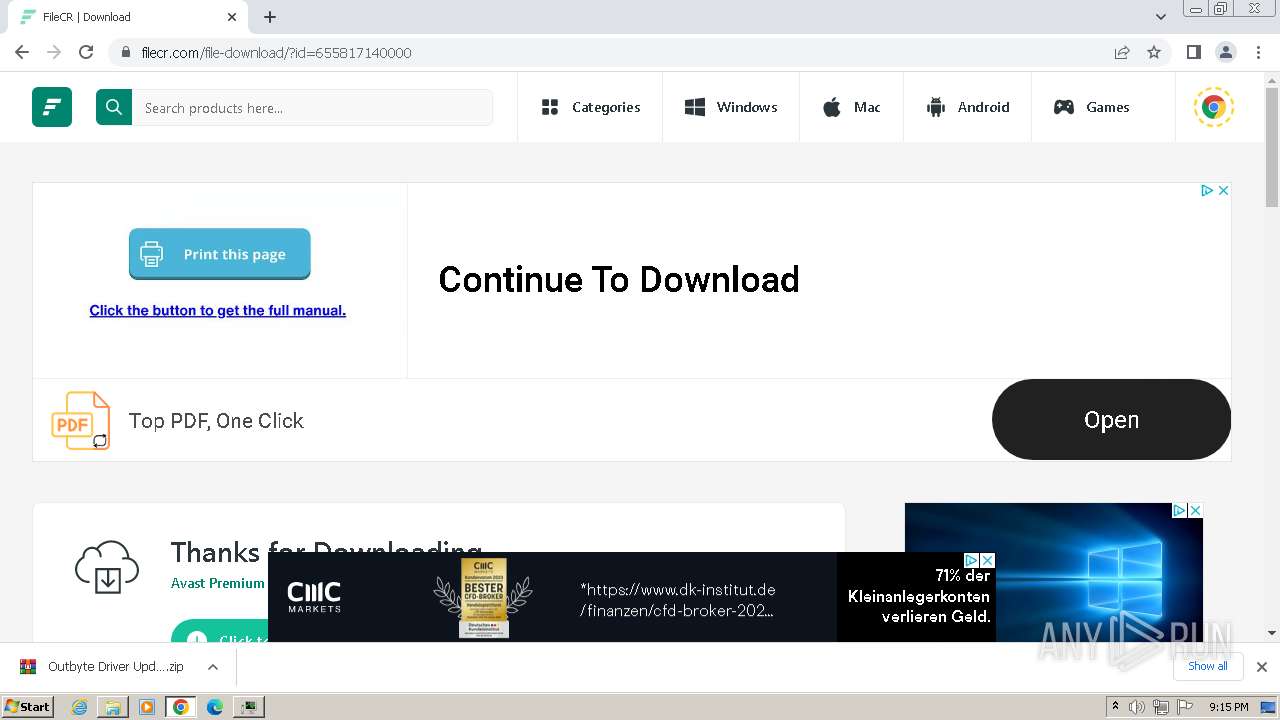Open the Windows section
Viewport: 1280px width, 720px height.
pos(731,107)
